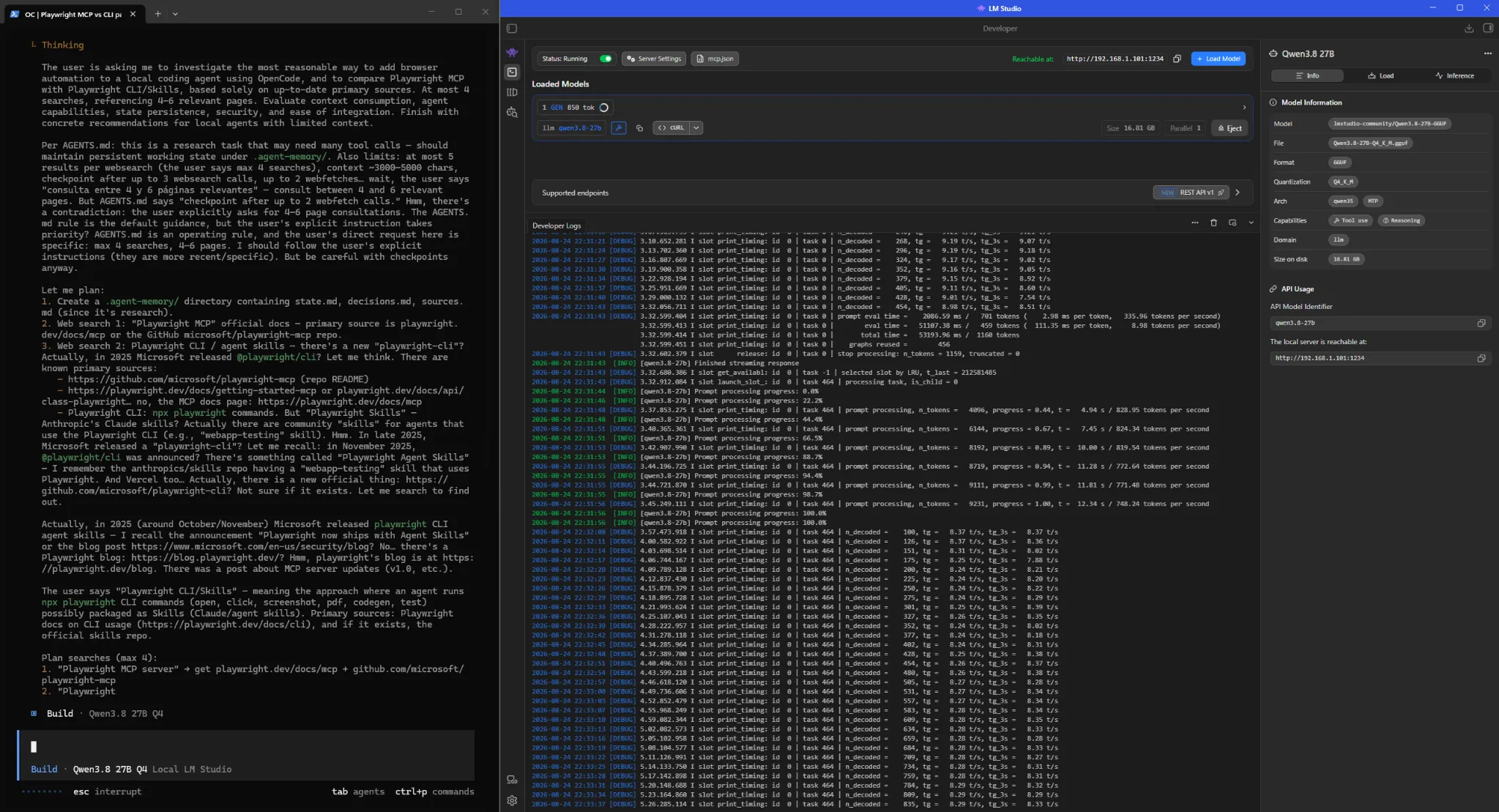This screenshot has height=812, width=1499.
Task: Click the Q4_K_M quantization badge
Action: tap(1343, 182)
